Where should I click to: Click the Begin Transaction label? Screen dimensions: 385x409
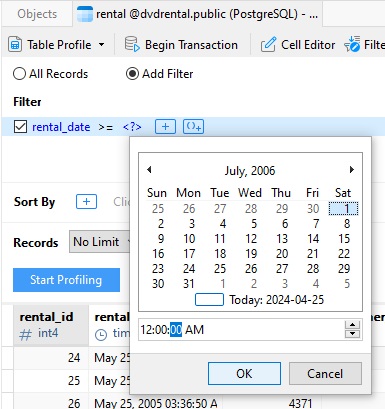point(191,45)
